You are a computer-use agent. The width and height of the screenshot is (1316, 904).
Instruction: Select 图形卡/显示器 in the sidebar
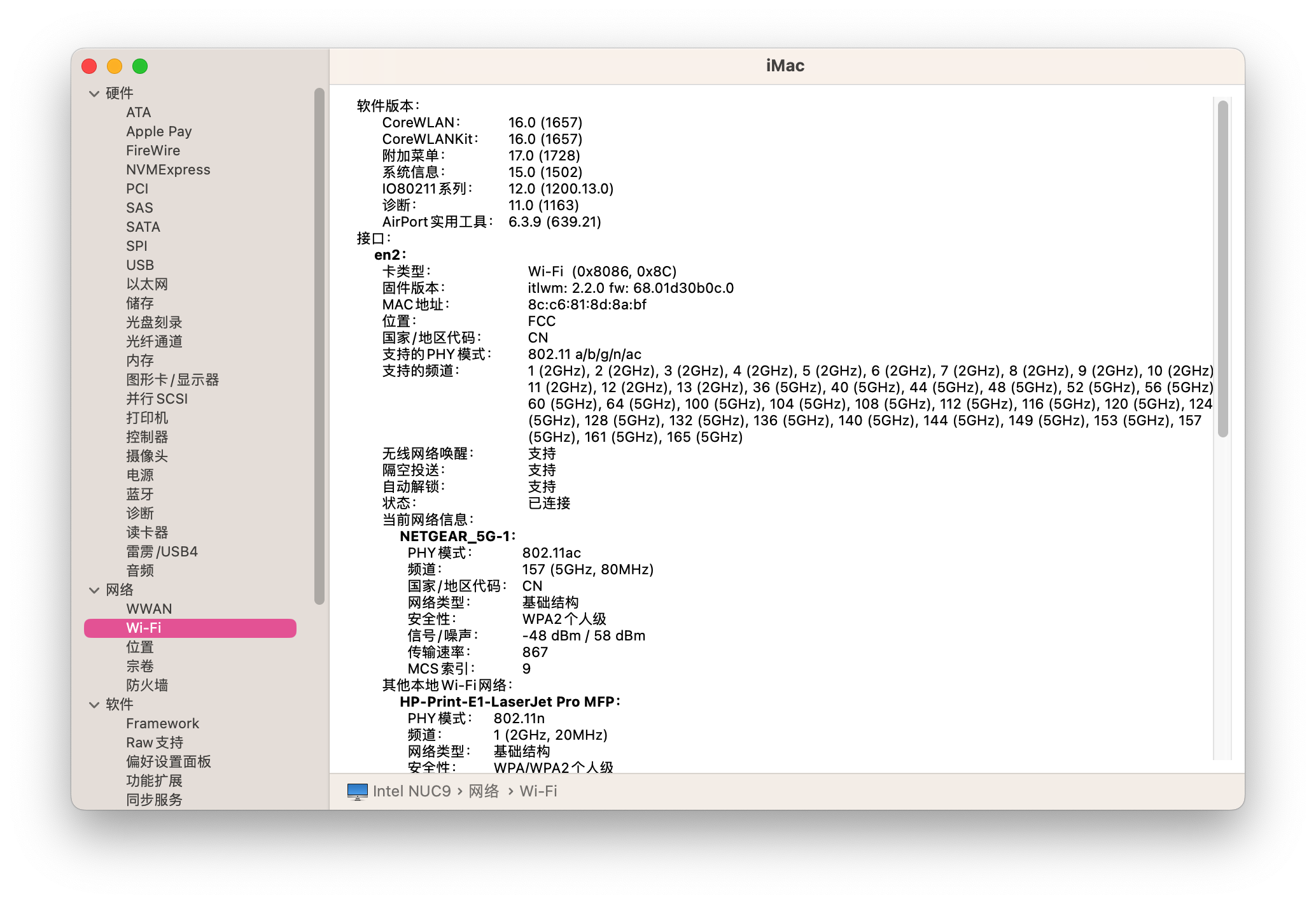[x=172, y=380]
